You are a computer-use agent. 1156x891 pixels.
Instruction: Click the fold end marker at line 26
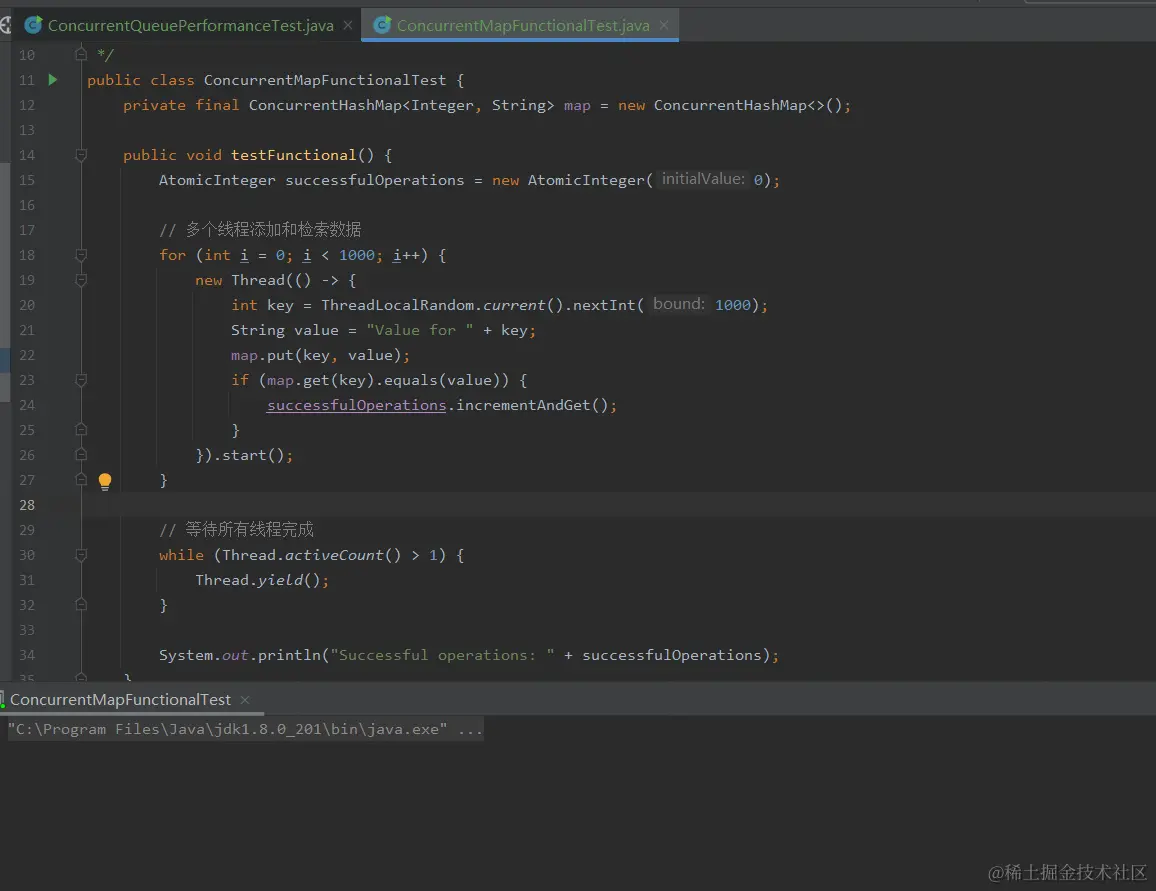(81, 454)
